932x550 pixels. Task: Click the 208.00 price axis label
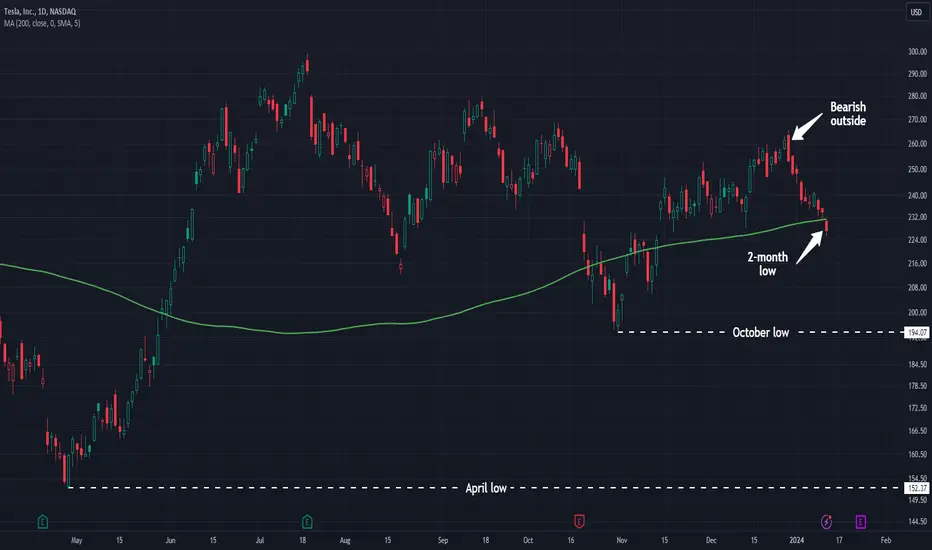[x=917, y=288]
